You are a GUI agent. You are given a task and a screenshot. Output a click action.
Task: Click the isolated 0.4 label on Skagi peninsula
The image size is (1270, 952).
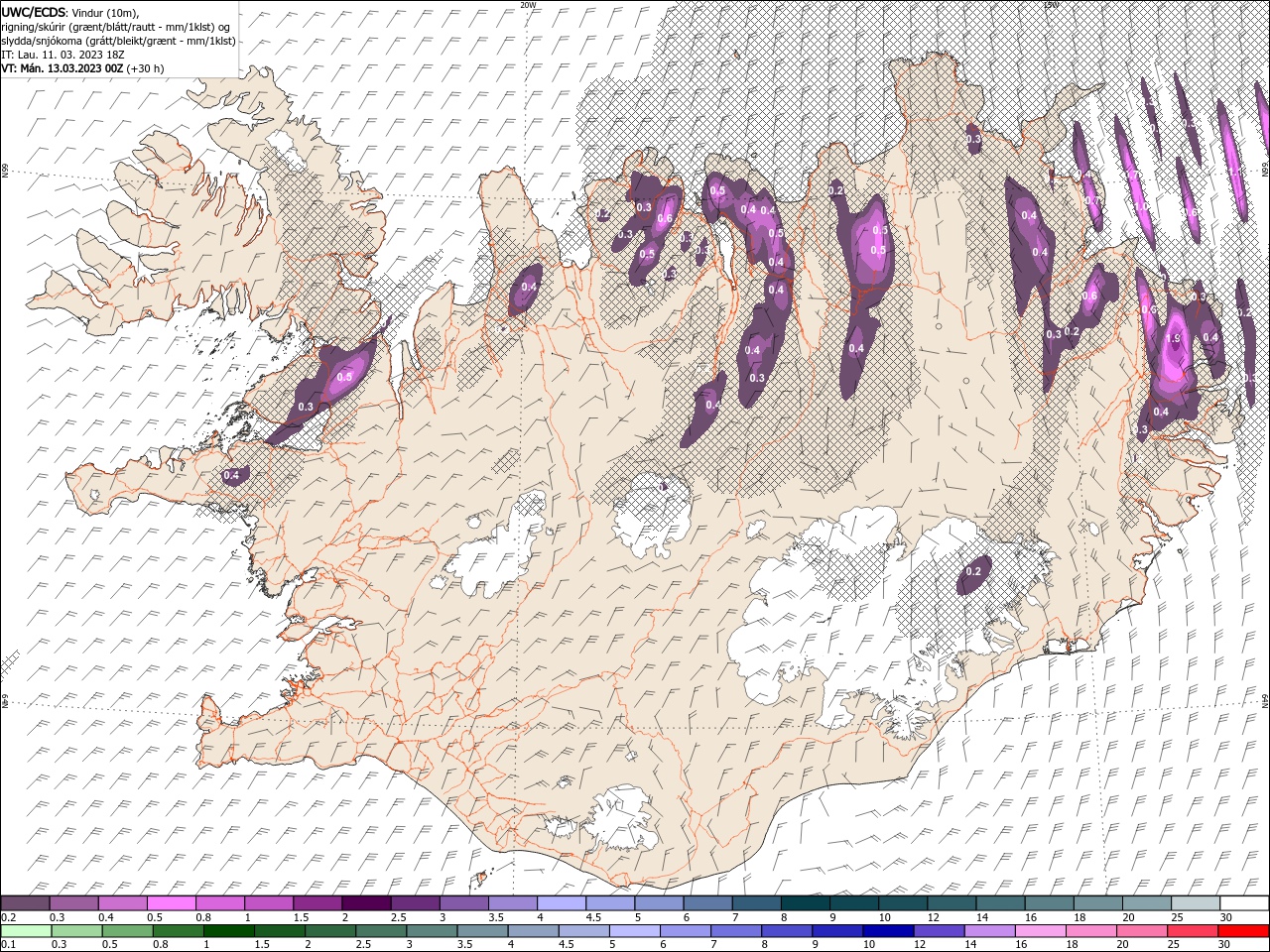[x=529, y=288]
